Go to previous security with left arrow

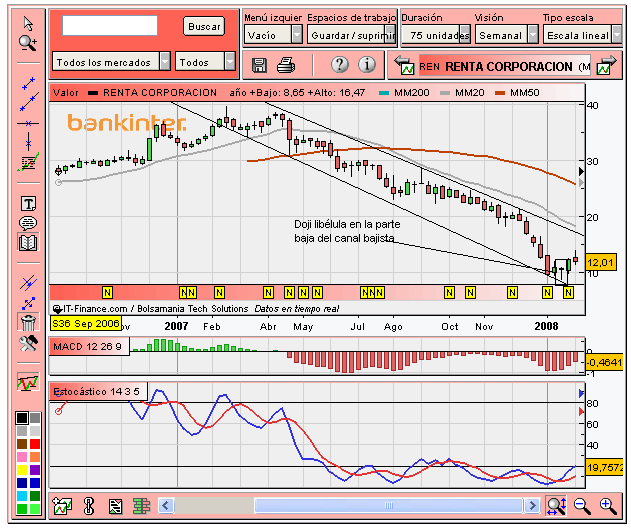coord(404,65)
